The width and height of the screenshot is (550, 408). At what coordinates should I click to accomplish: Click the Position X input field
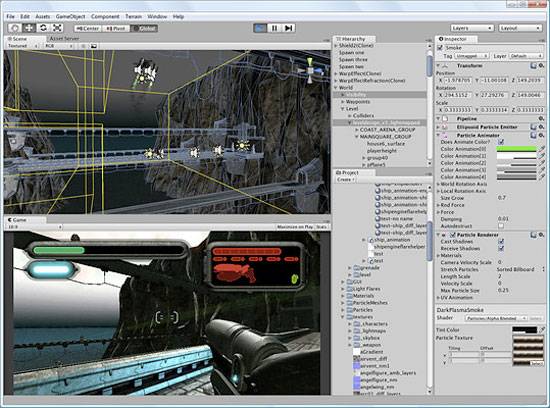click(457, 80)
